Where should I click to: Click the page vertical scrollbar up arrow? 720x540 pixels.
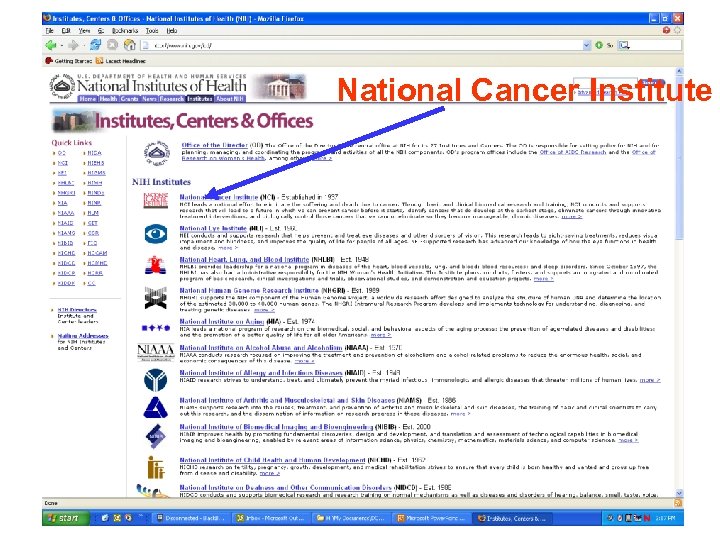click(679, 72)
